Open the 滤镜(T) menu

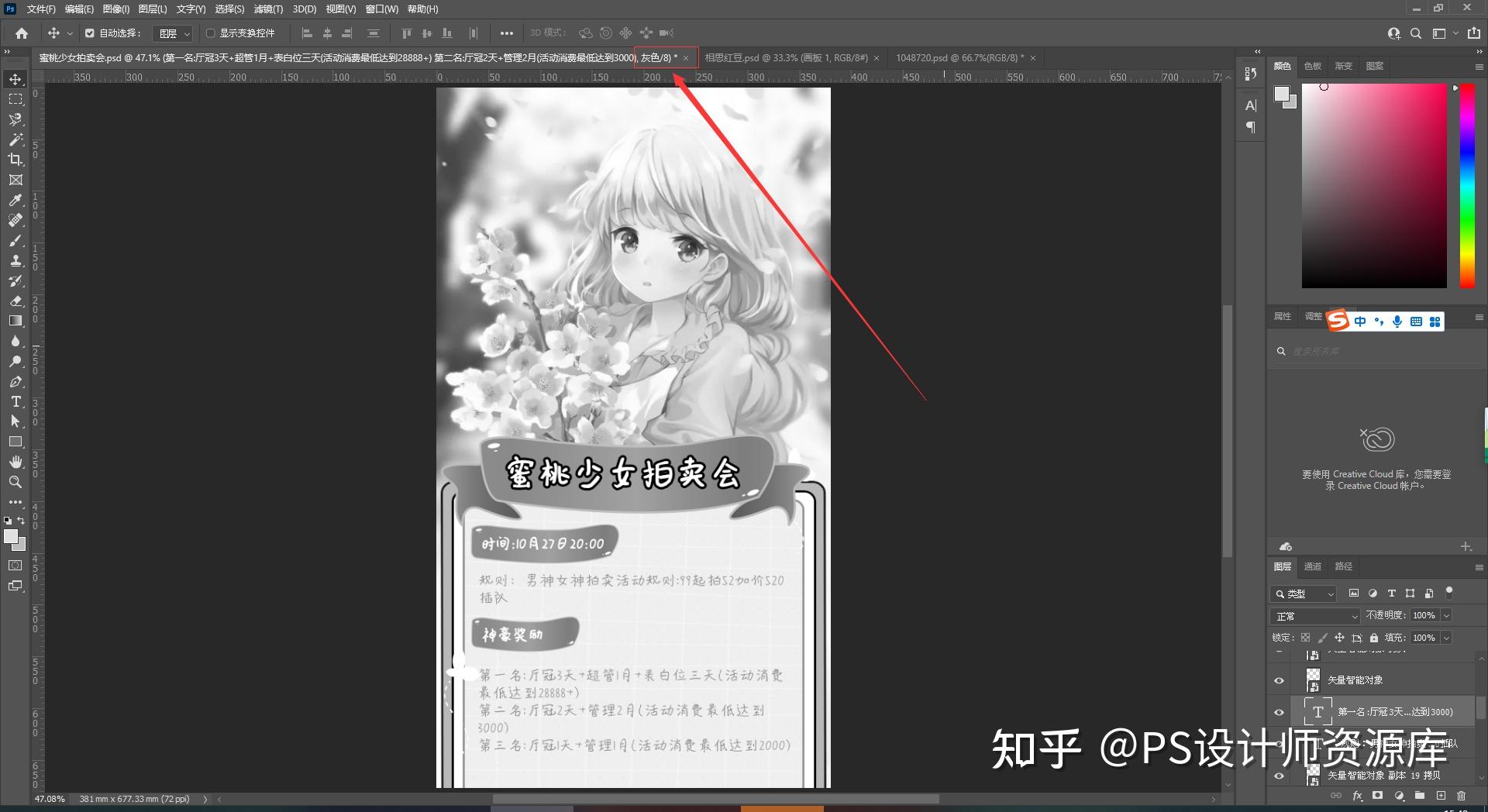tap(268, 9)
